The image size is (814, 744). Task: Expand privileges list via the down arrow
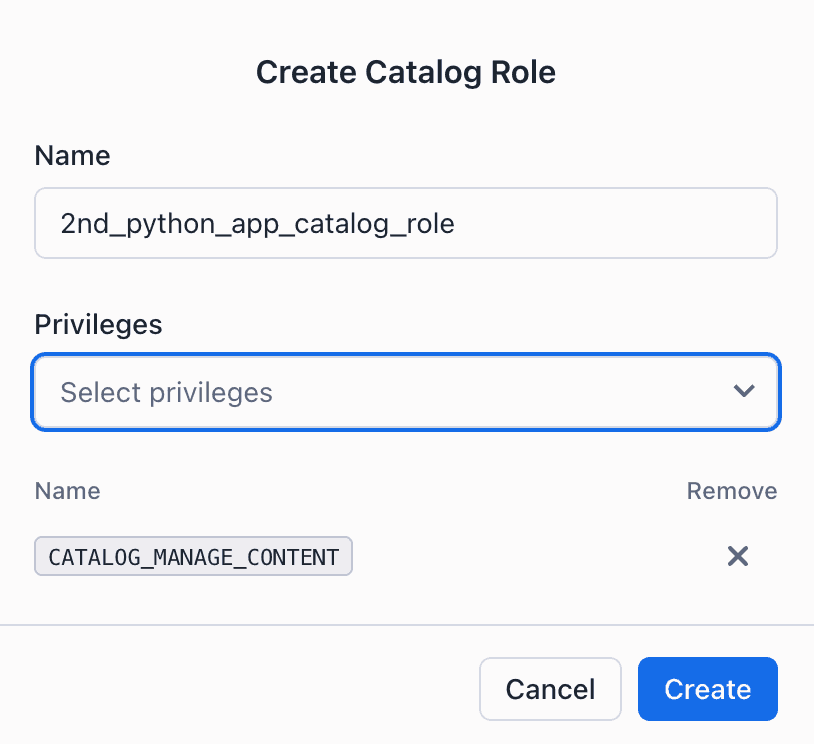click(x=744, y=391)
